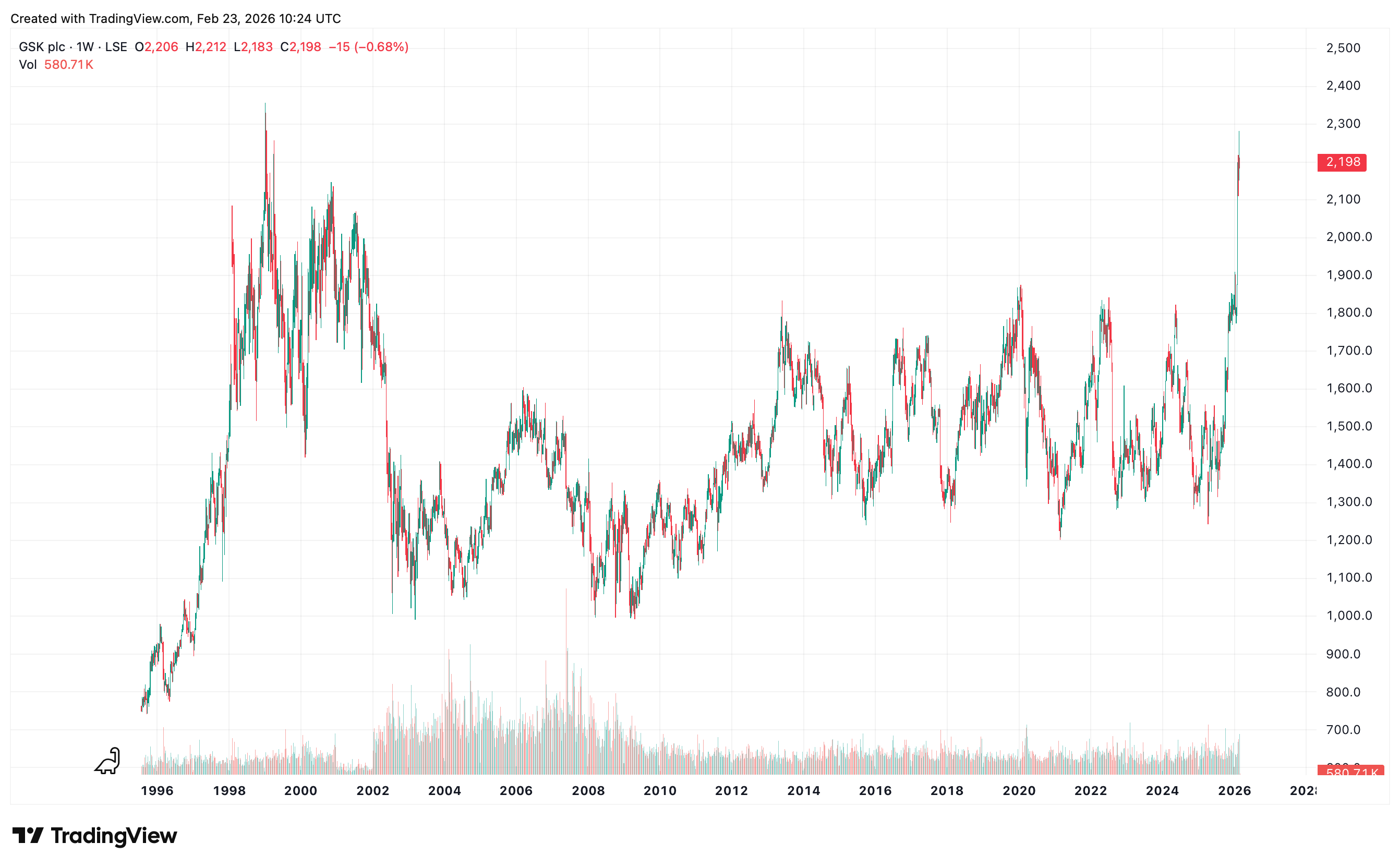1400x867 pixels.
Task: Click the dinosaur icon at chart bottom-left
Action: click(x=108, y=761)
